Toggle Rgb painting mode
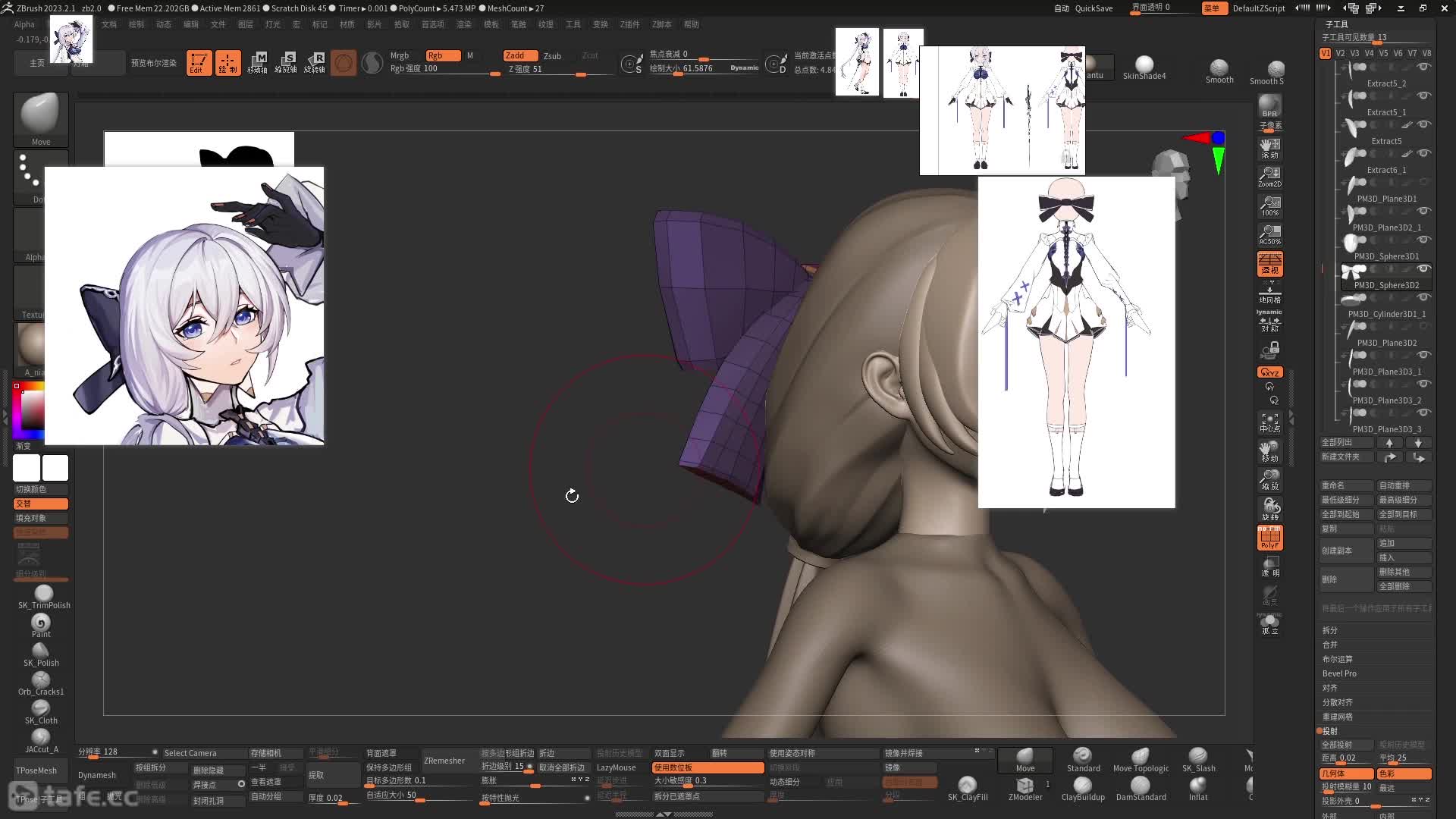The width and height of the screenshot is (1456, 819). pyautogui.click(x=443, y=55)
